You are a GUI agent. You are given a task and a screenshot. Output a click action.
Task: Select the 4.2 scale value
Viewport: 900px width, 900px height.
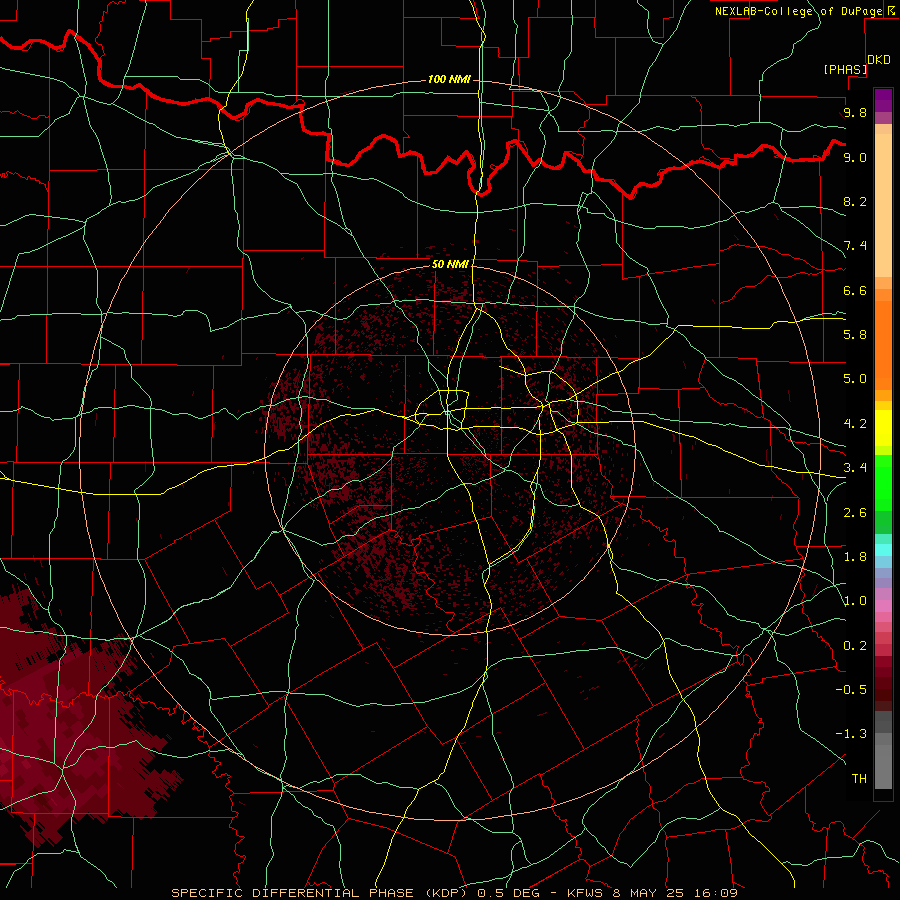[x=855, y=424]
